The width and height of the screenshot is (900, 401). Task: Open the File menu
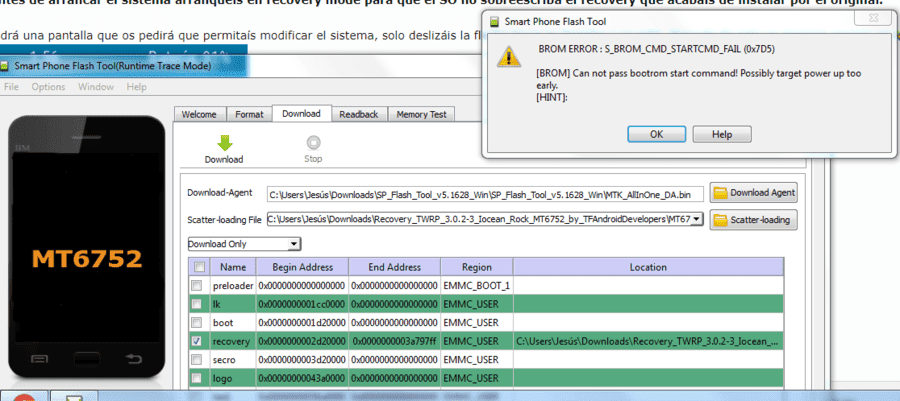click(x=11, y=87)
